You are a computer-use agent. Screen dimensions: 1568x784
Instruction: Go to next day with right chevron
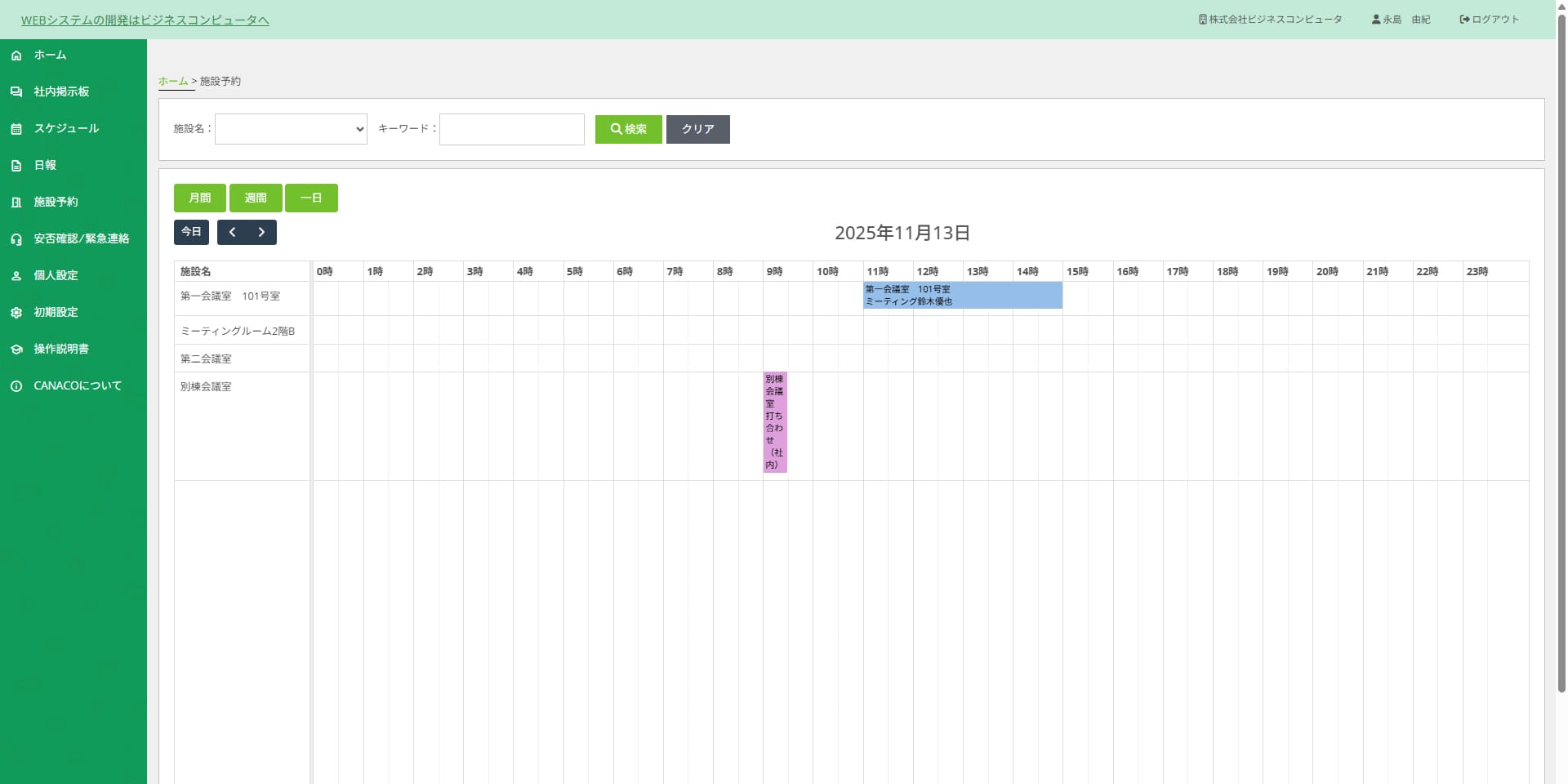point(261,232)
